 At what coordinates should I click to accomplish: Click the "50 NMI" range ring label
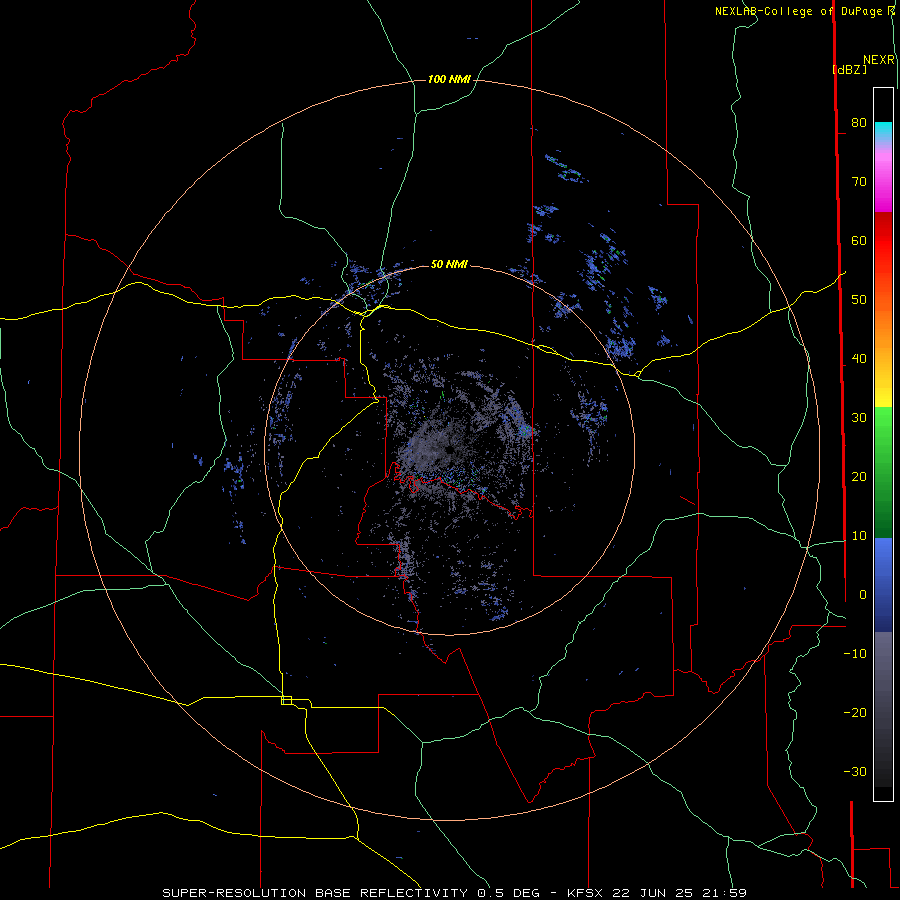(x=449, y=264)
